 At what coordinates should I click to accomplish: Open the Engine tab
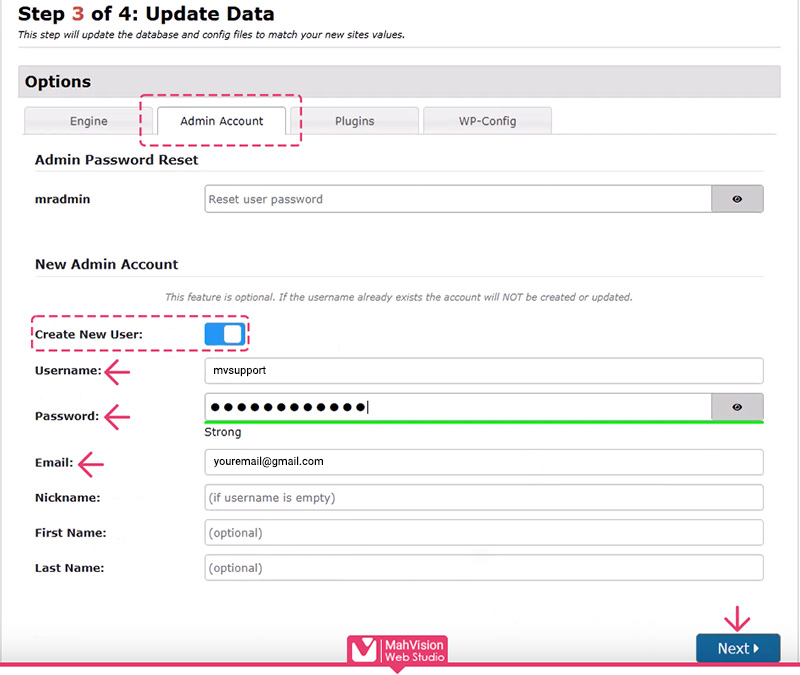(x=89, y=121)
